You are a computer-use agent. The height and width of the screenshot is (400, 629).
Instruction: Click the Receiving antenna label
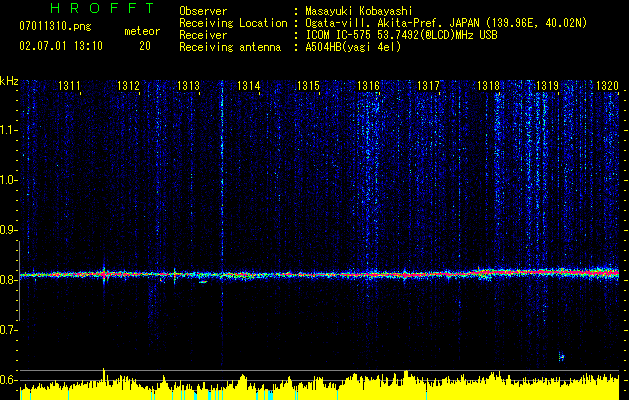230,47
